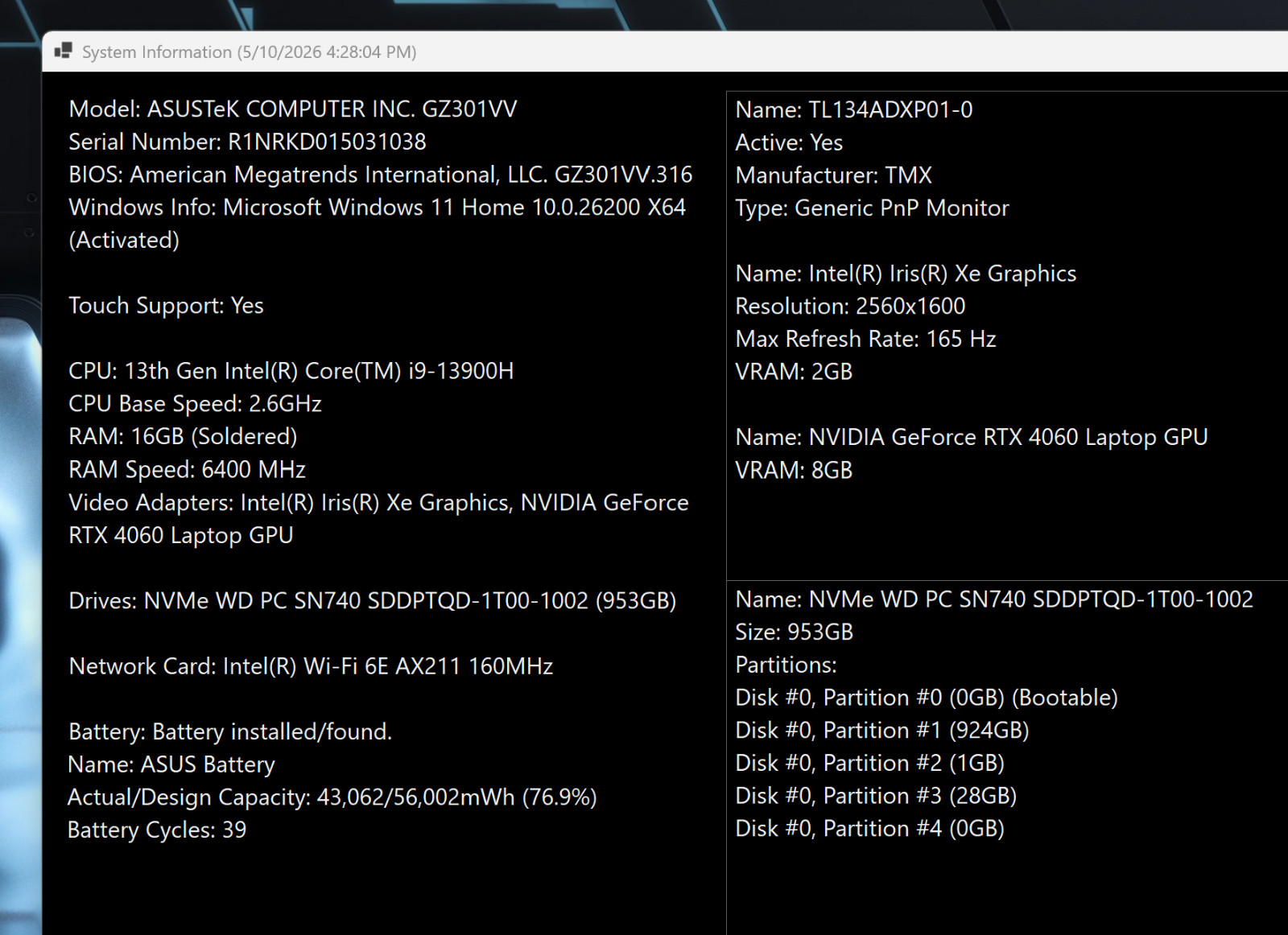The height and width of the screenshot is (935, 1288).
Task: Click the System Information title text
Action: pyautogui.click(x=249, y=52)
